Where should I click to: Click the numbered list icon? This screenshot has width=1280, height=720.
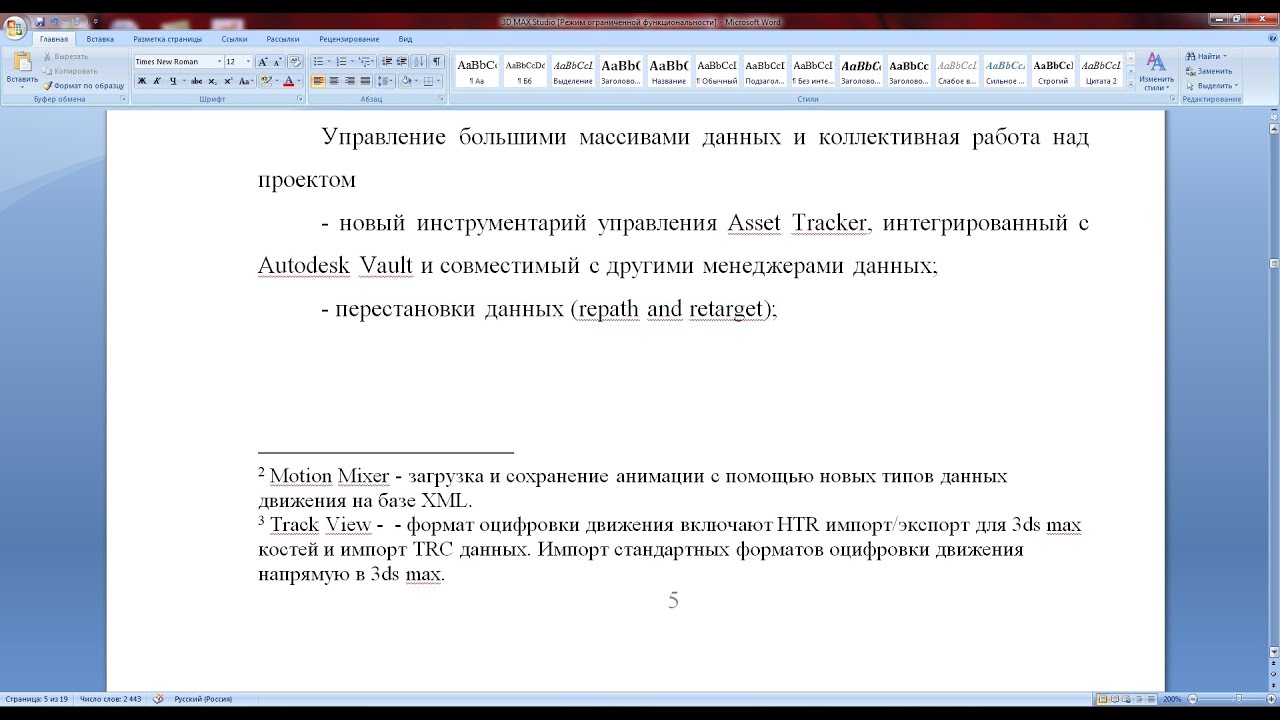[340, 62]
